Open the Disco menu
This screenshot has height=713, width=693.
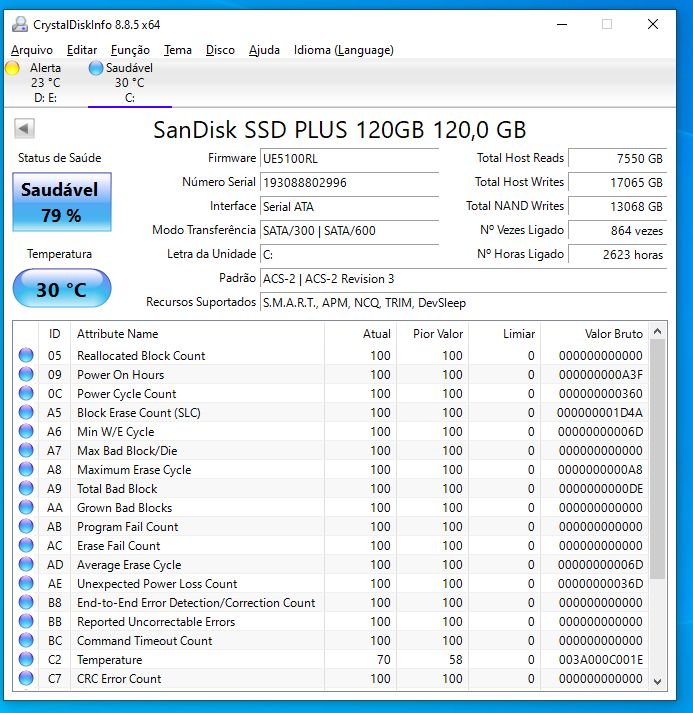220,50
